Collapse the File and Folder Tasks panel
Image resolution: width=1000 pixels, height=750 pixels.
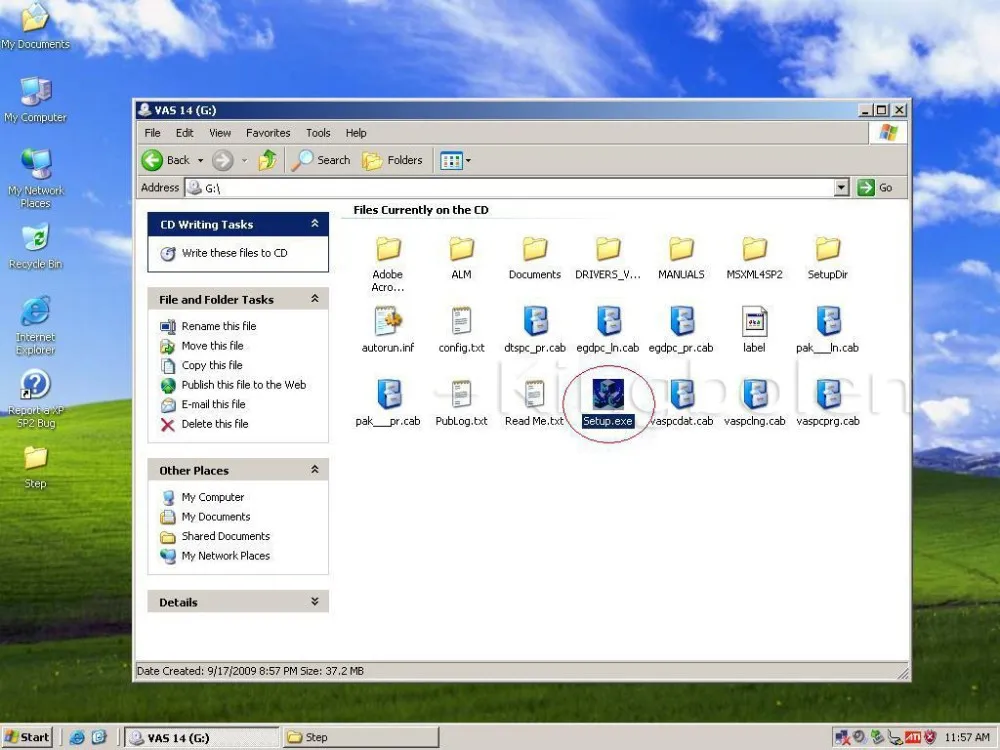click(x=314, y=298)
